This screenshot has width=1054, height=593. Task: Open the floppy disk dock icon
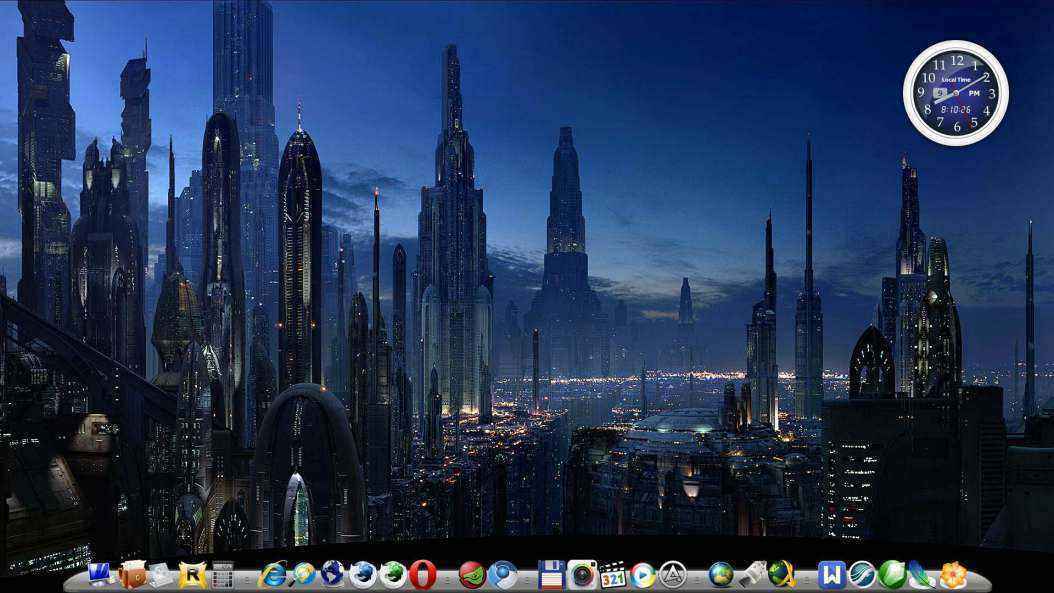[x=551, y=575]
